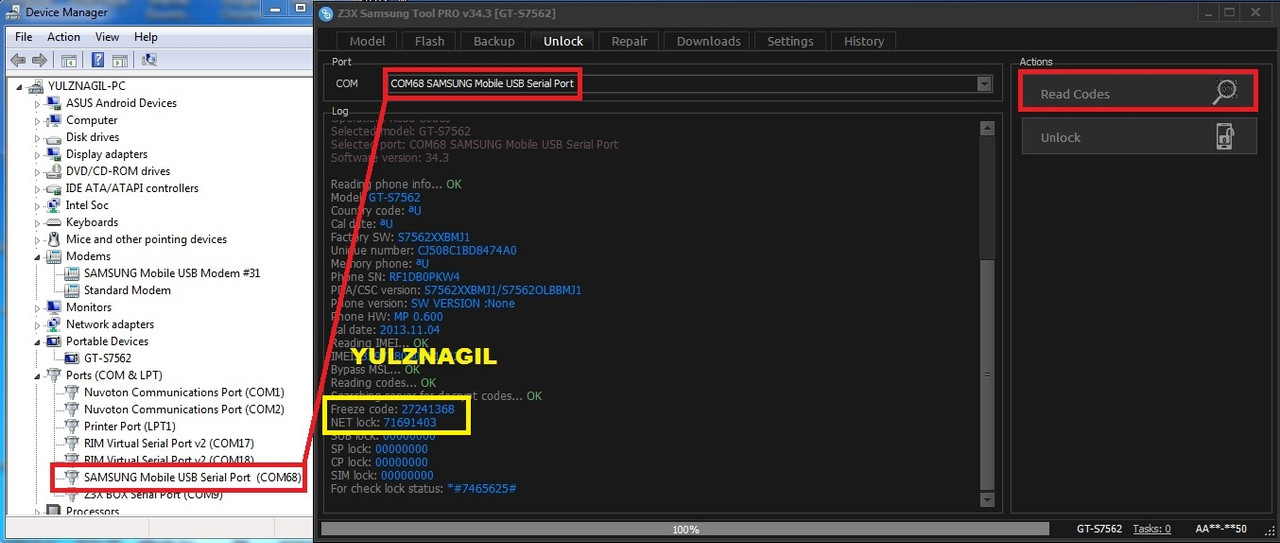The width and height of the screenshot is (1280, 543).
Task: Expand the Intel Soc node
Action: (38, 205)
